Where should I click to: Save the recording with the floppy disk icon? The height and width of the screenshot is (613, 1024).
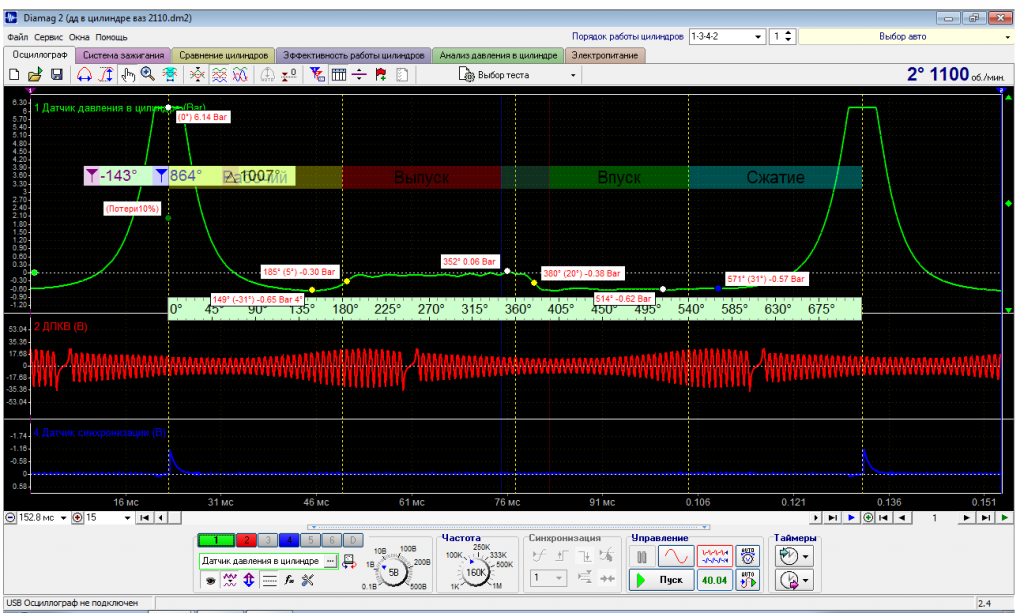point(57,75)
